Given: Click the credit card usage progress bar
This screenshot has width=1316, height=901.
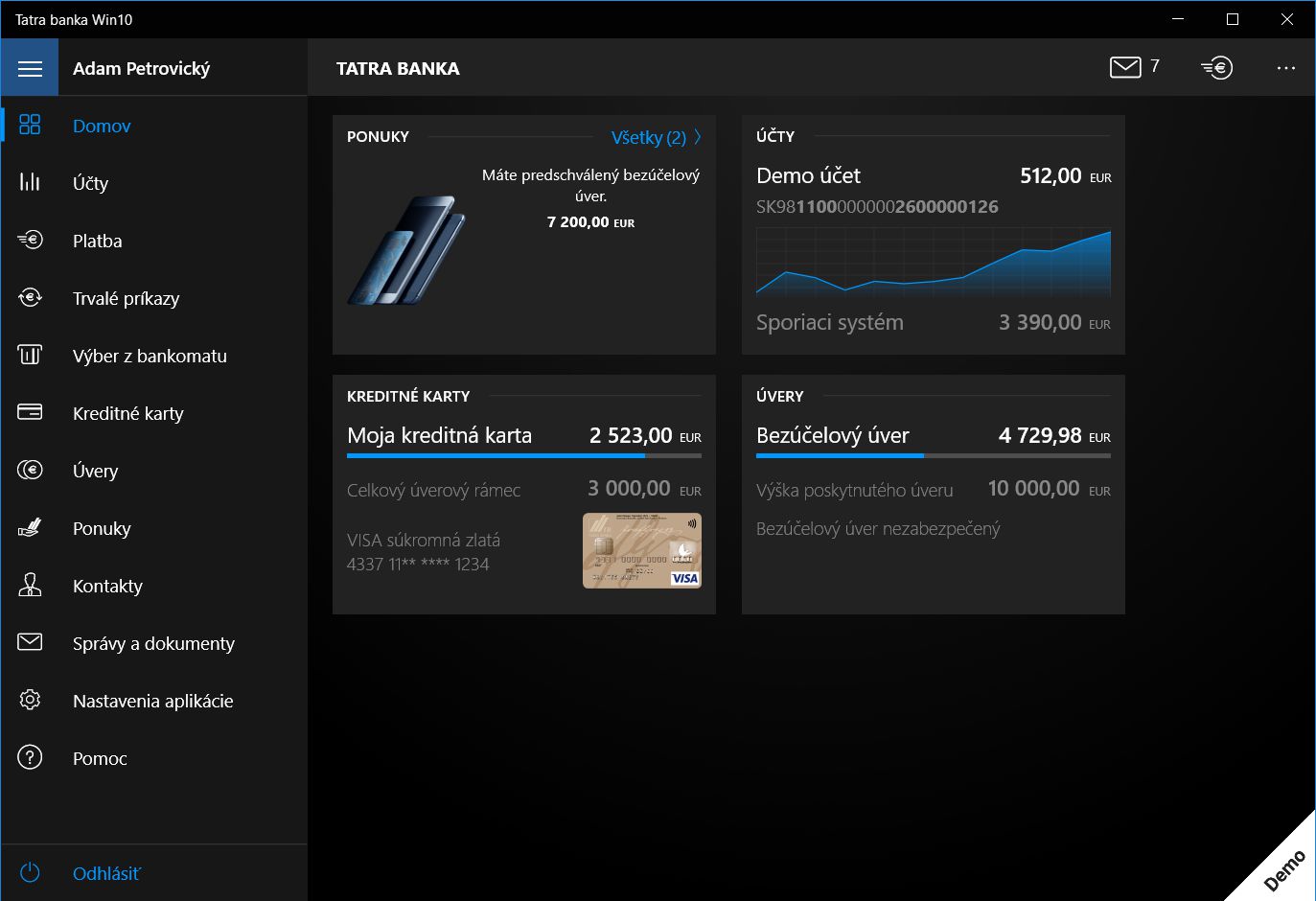Looking at the screenshot, I should (524, 455).
